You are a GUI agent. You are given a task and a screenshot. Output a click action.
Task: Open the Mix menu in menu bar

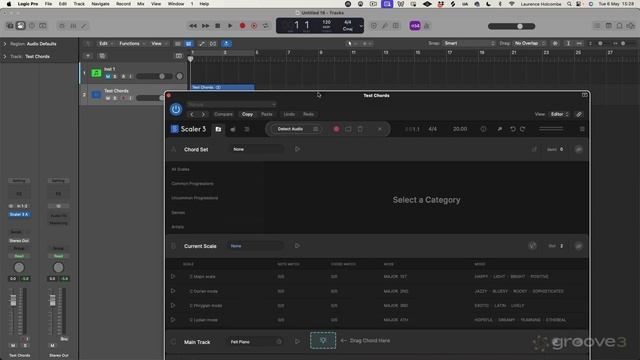[x=140, y=4]
